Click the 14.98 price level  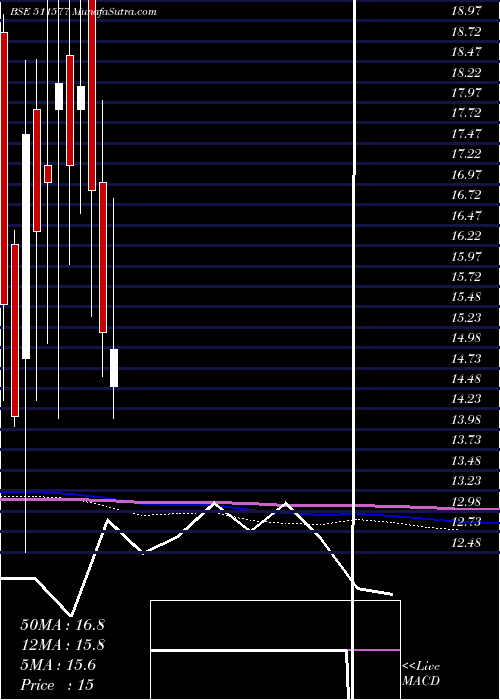(x=466, y=338)
